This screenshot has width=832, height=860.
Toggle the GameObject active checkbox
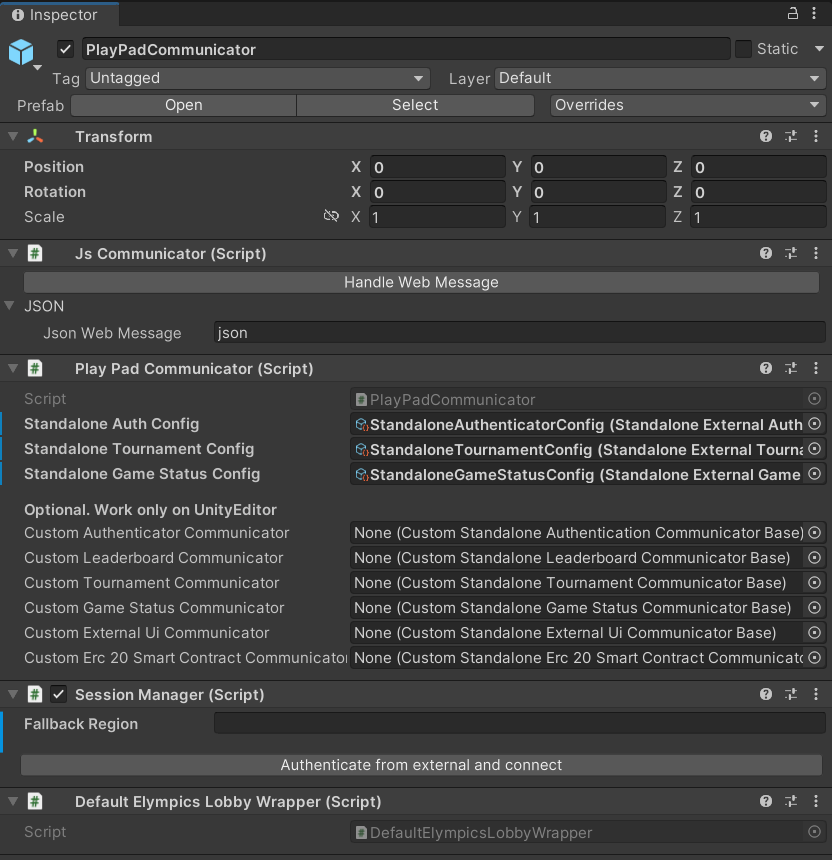pyautogui.click(x=65, y=49)
